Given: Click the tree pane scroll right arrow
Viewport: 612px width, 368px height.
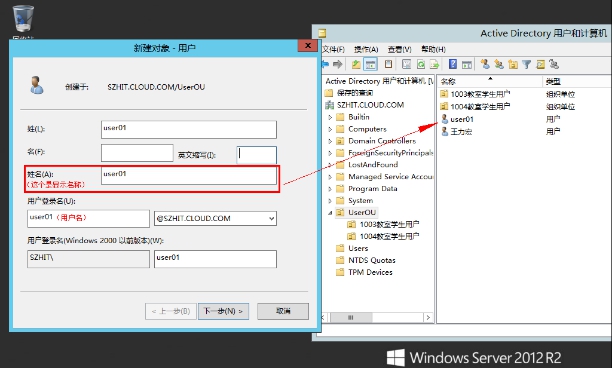Looking at the screenshot, I should (428, 317).
